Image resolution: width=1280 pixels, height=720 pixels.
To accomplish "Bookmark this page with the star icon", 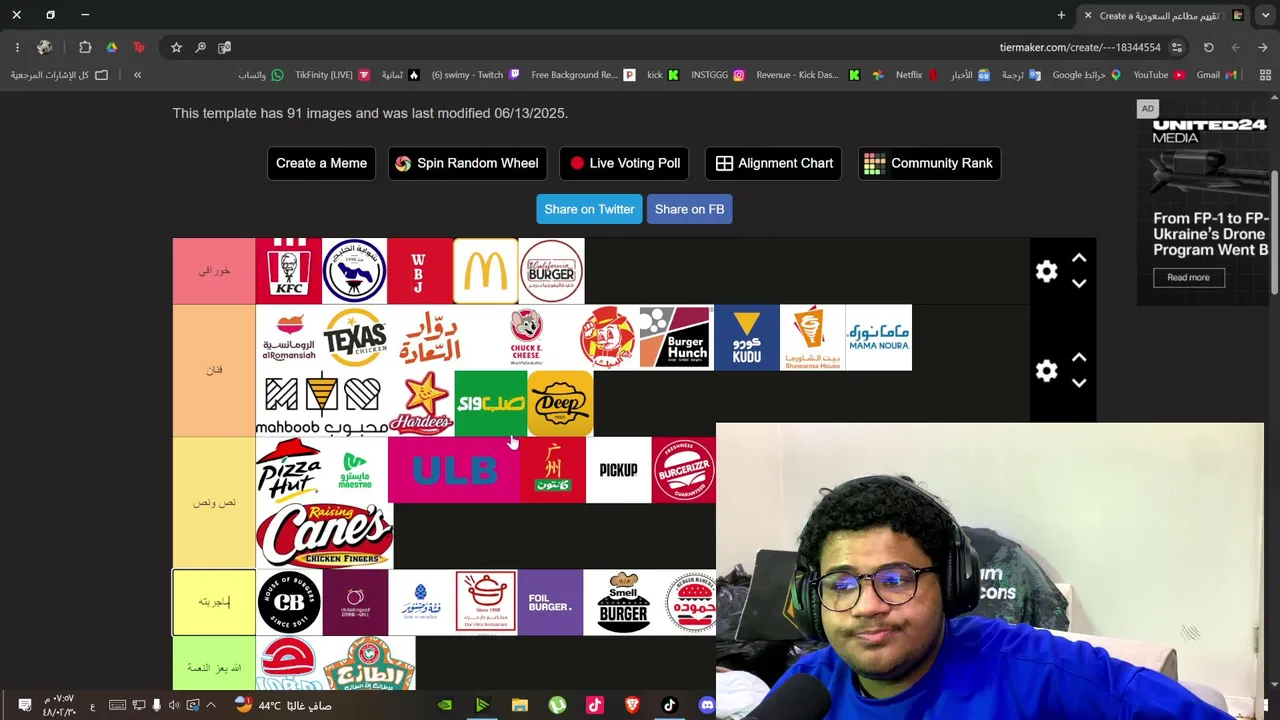I will click(176, 47).
